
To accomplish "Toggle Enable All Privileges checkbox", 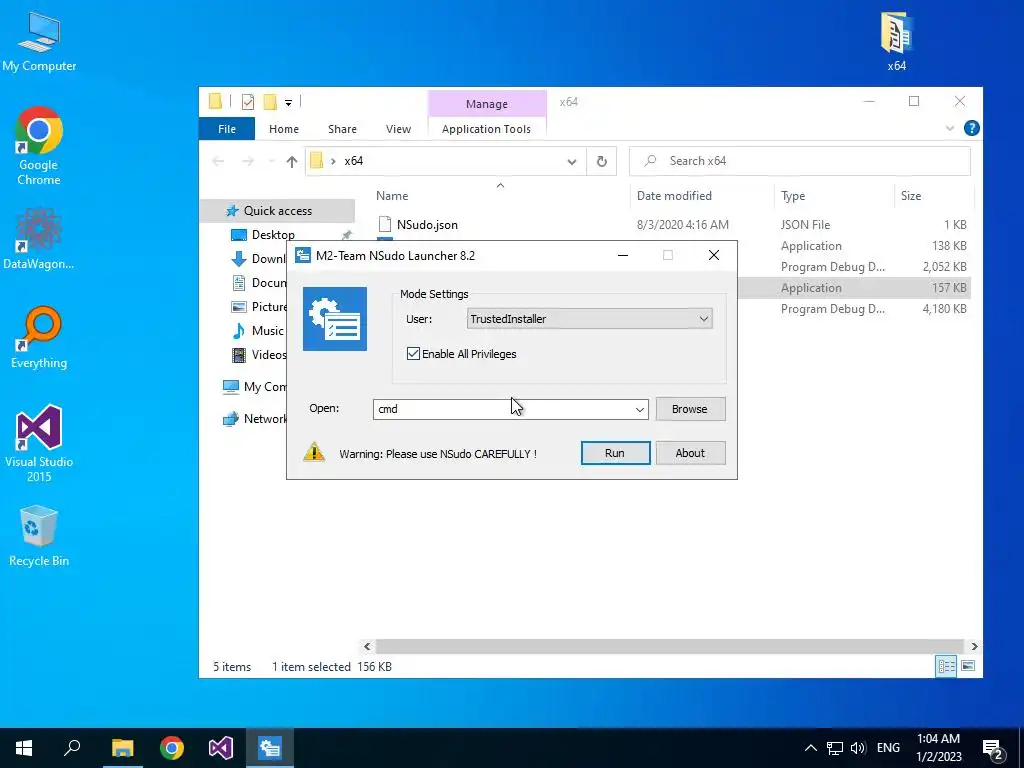I will pyautogui.click(x=413, y=353).
